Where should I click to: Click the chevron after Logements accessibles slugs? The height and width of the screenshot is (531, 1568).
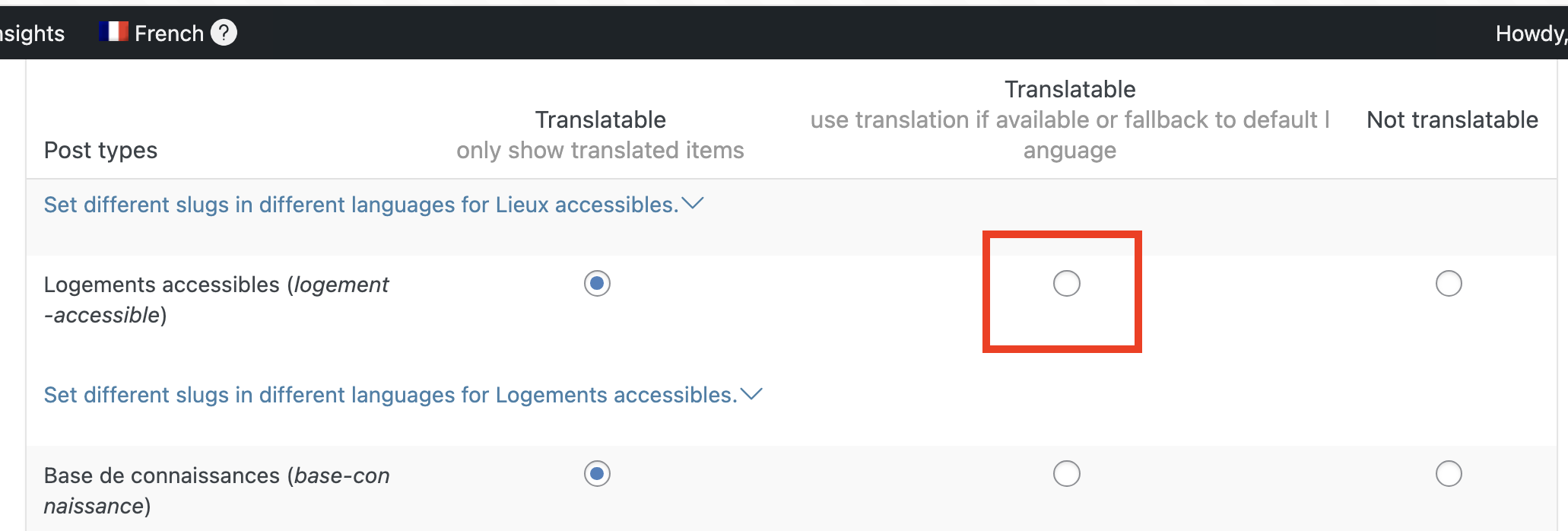click(x=751, y=394)
